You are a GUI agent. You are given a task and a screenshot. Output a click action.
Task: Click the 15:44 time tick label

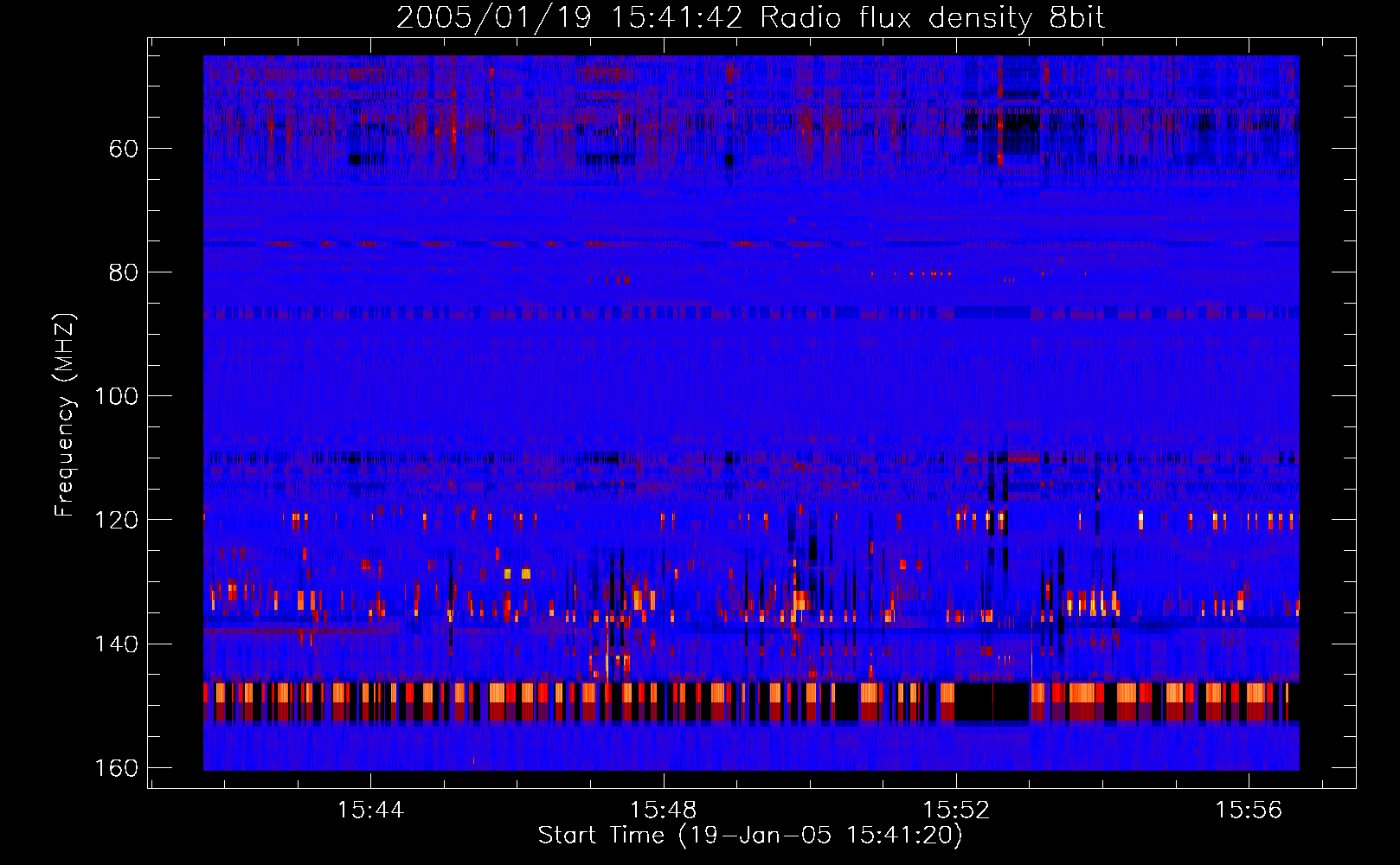pos(370,811)
